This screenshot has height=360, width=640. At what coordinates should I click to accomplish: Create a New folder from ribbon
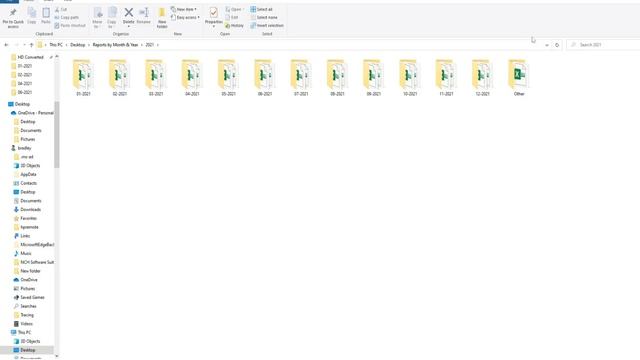[162, 18]
